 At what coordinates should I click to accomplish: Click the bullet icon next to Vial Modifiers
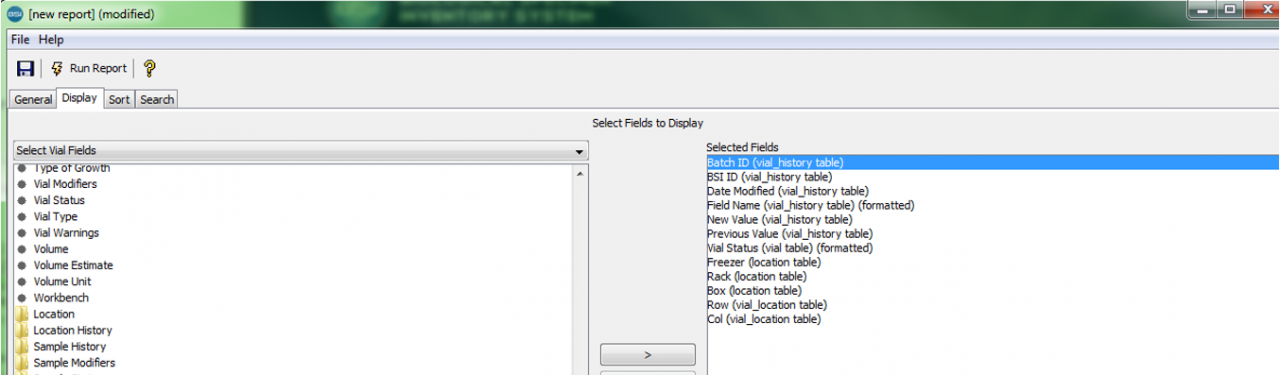[x=21, y=184]
